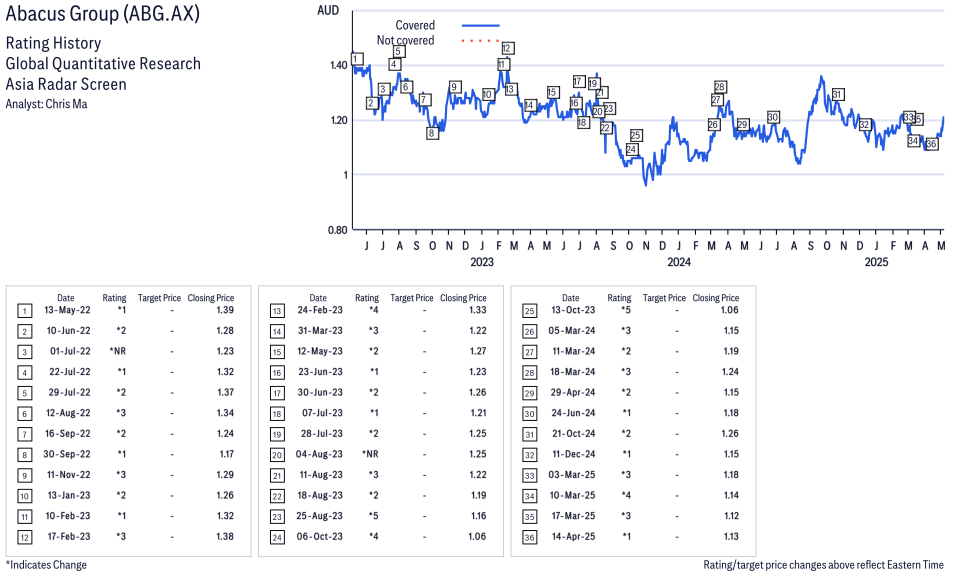Click the Asia Radar Screen line

pos(66,84)
